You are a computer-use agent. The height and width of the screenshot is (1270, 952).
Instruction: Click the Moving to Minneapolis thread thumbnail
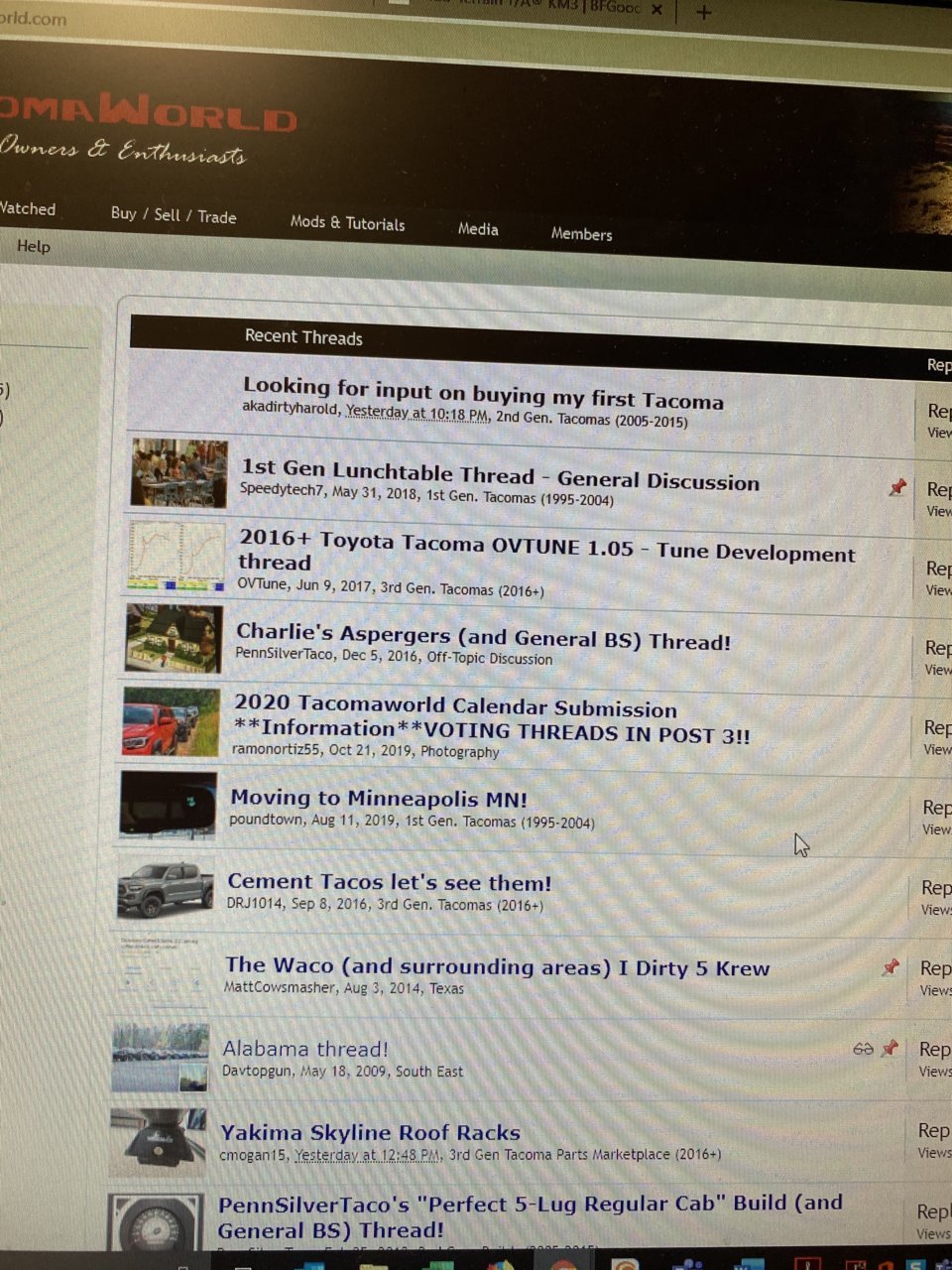(168, 804)
